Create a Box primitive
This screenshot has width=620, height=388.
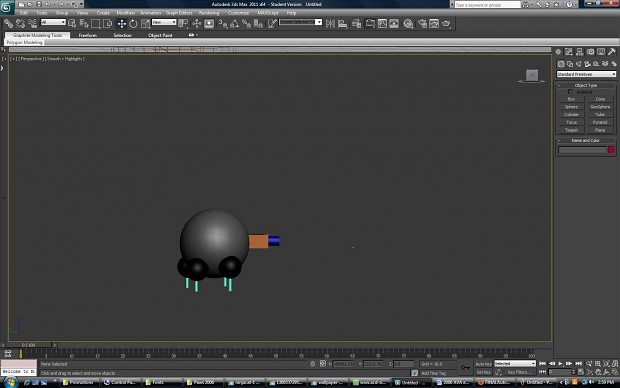pyautogui.click(x=571, y=99)
